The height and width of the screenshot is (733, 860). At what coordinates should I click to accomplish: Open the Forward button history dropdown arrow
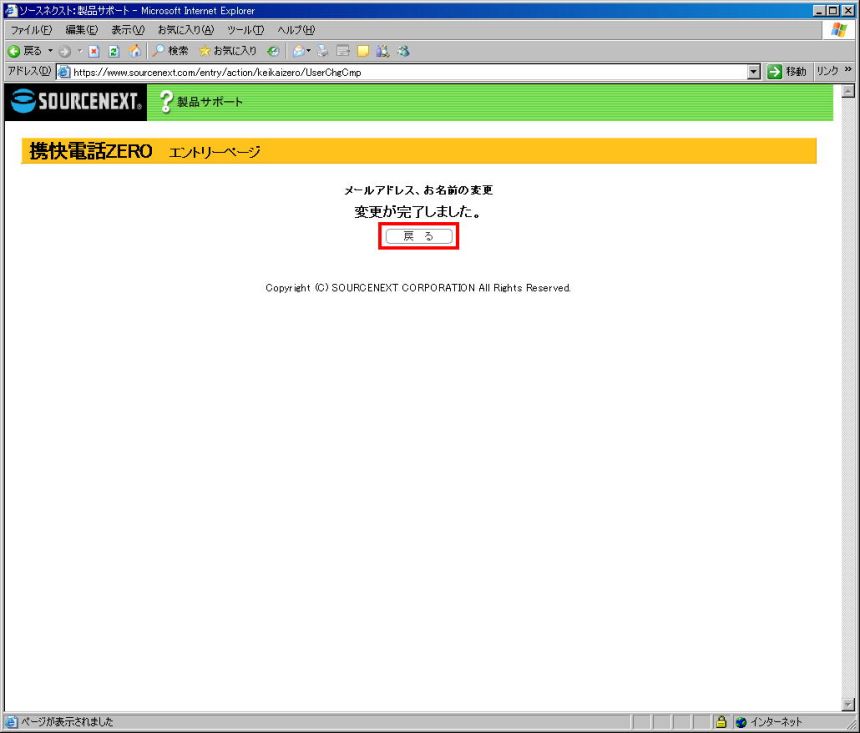click(x=79, y=51)
